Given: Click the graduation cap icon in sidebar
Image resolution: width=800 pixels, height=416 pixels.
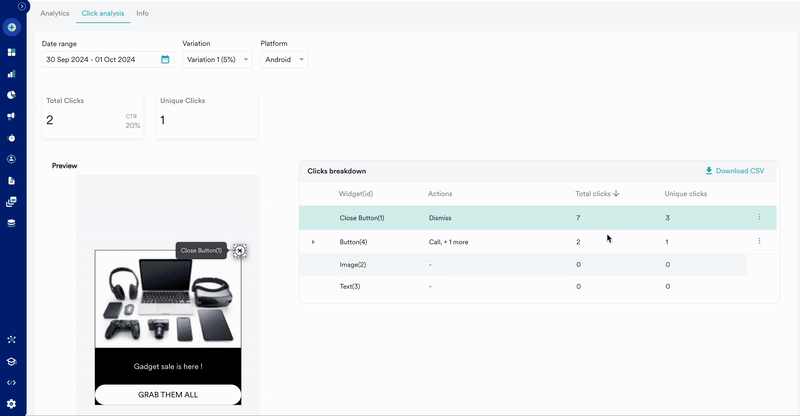Looking at the screenshot, I should click(x=11, y=362).
